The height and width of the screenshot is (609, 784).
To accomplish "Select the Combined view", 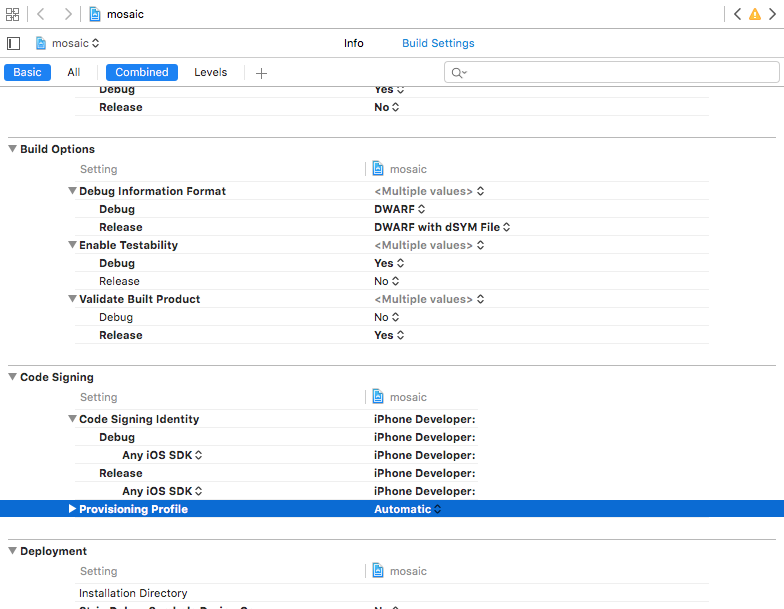I will [142, 72].
